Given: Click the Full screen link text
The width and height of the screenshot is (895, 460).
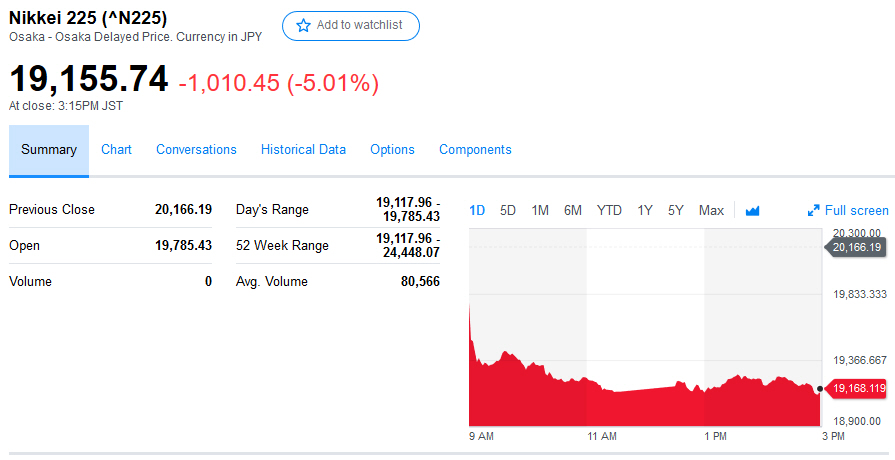Looking at the screenshot, I should pyautogui.click(x=856, y=210).
